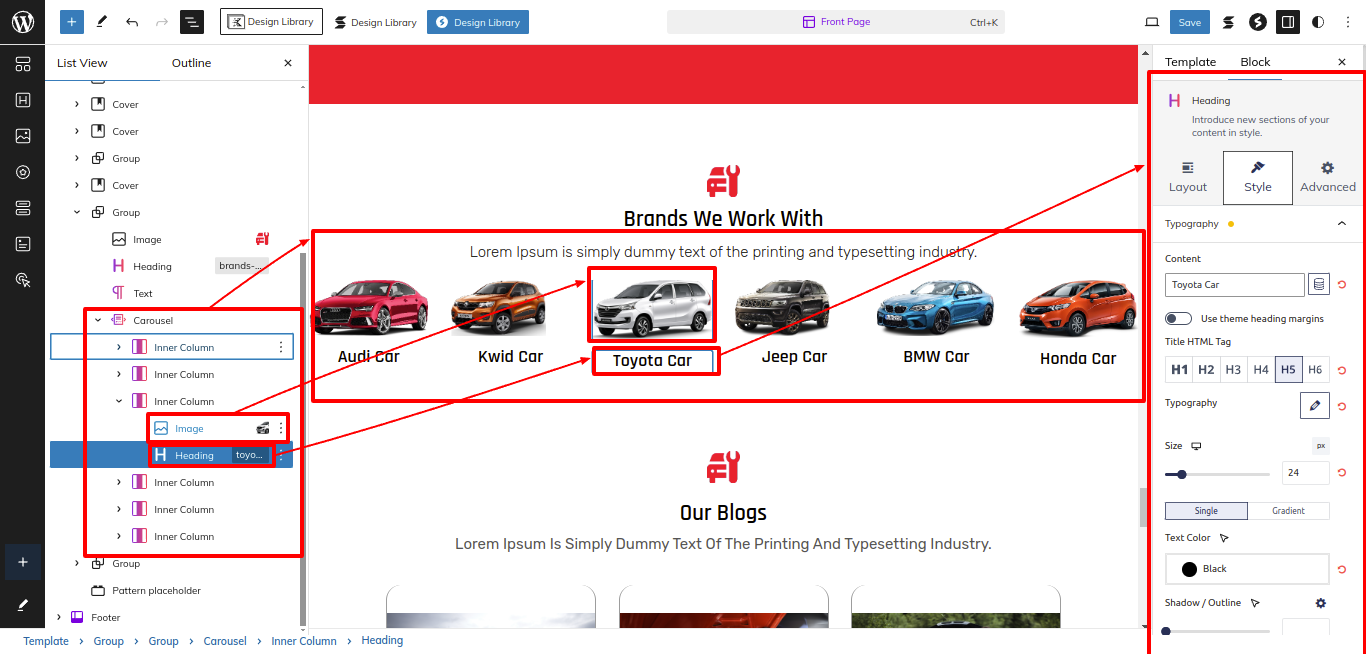Image resolution: width=1366 pixels, height=654 pixels.
Task: Open Front Page command palette
Action: point(836,22)
